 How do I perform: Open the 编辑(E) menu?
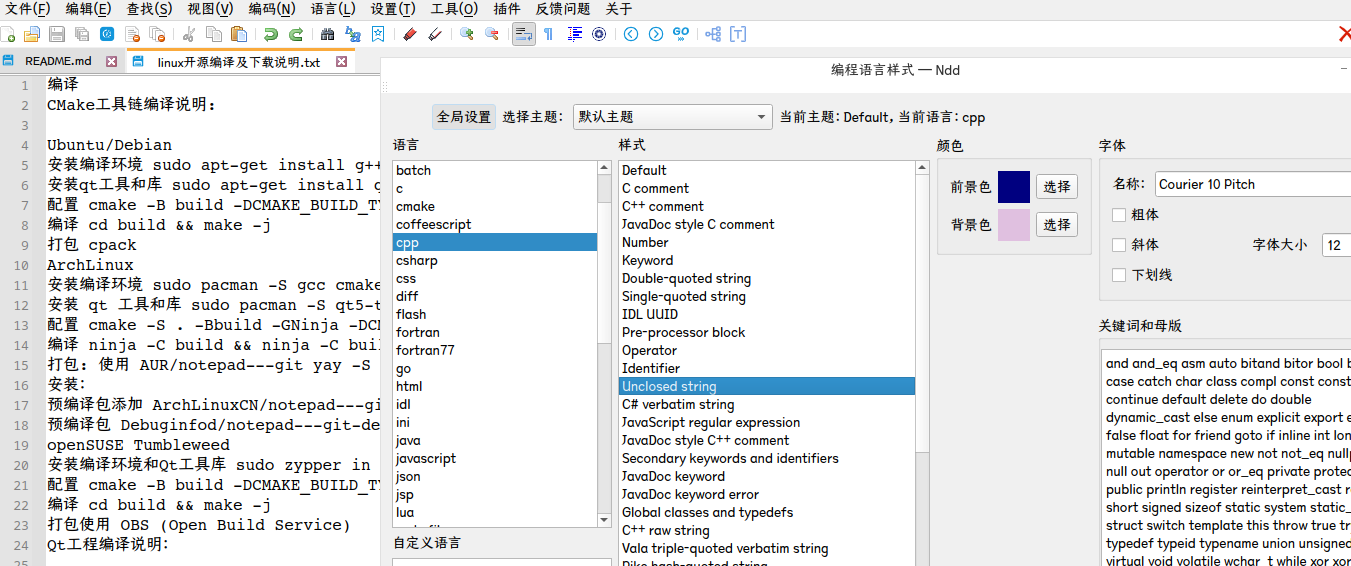click(89, 9)
